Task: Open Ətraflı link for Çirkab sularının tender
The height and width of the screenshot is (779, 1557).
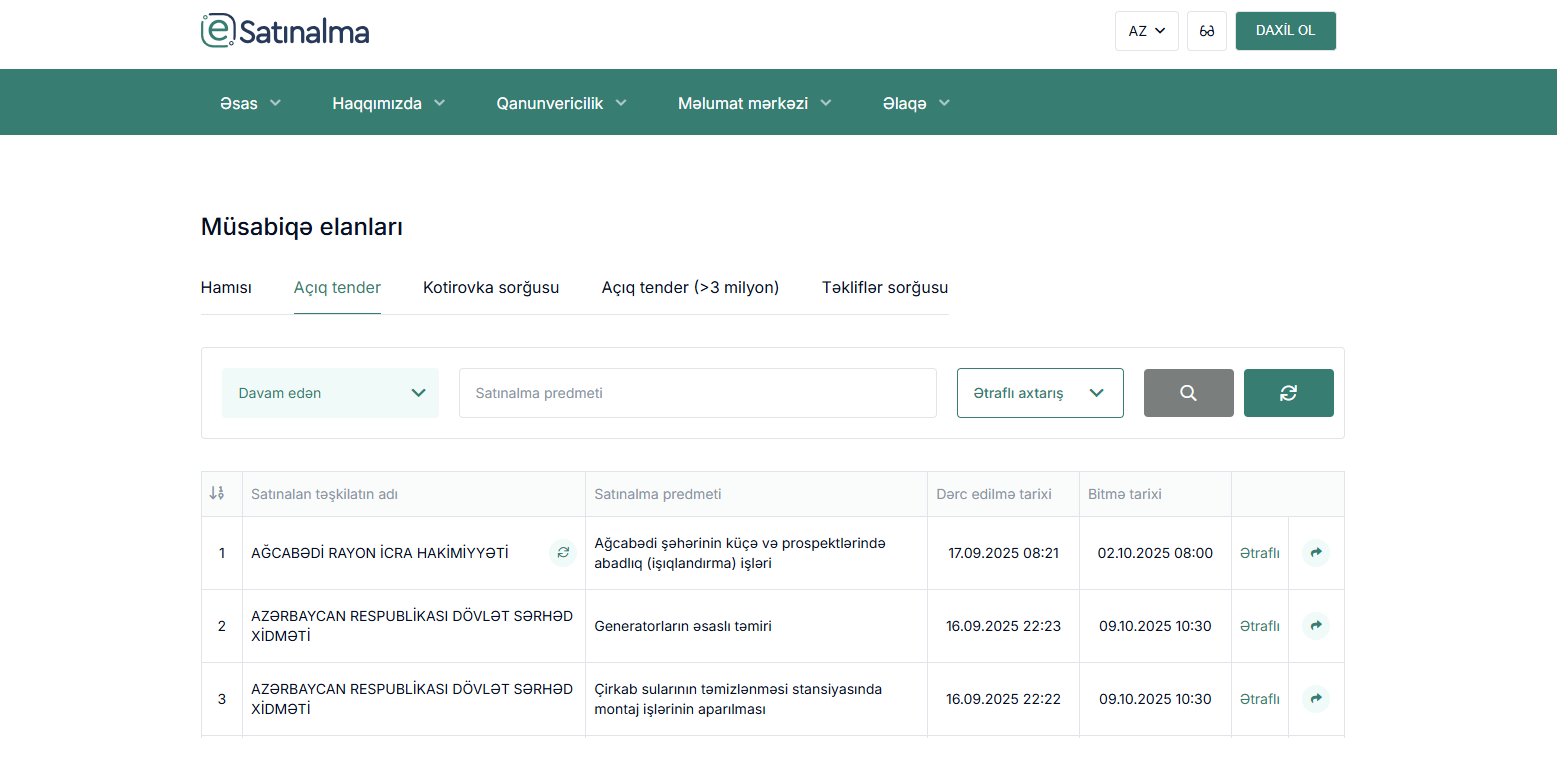Action: click(1260, 699)
